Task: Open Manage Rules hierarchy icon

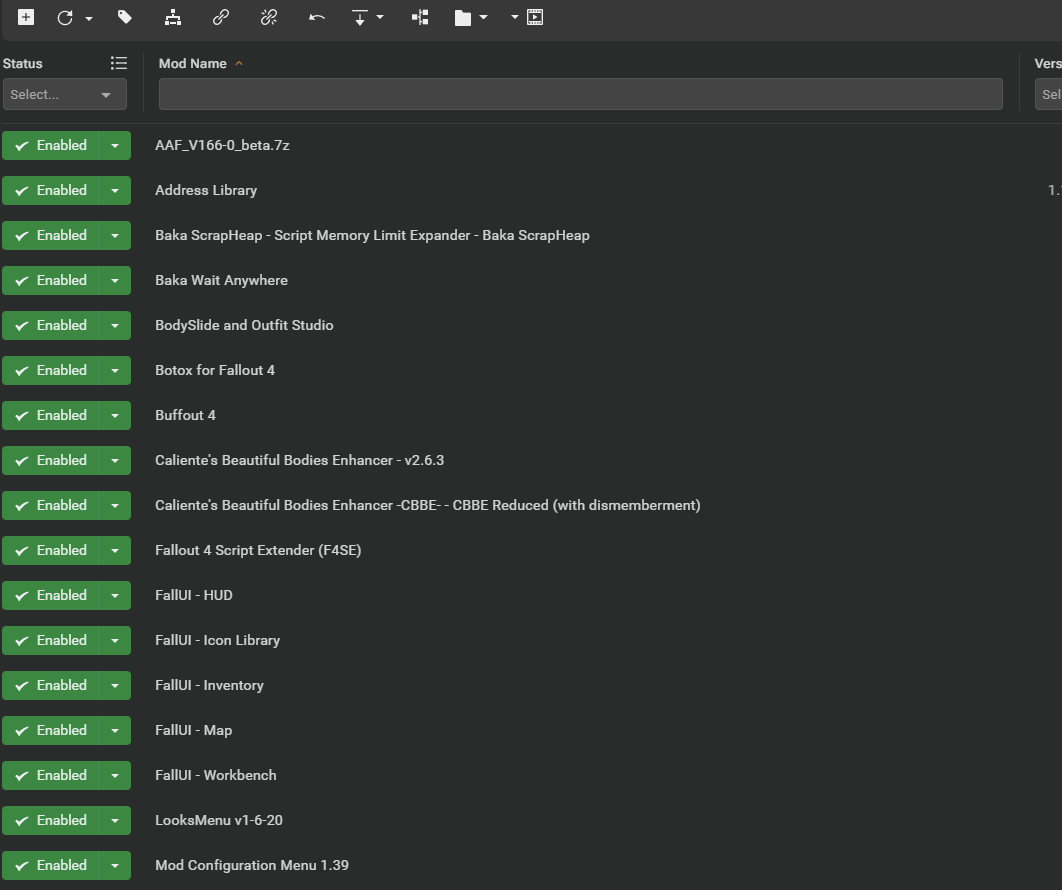Action: pyautogui.click(x=173, y=18)
